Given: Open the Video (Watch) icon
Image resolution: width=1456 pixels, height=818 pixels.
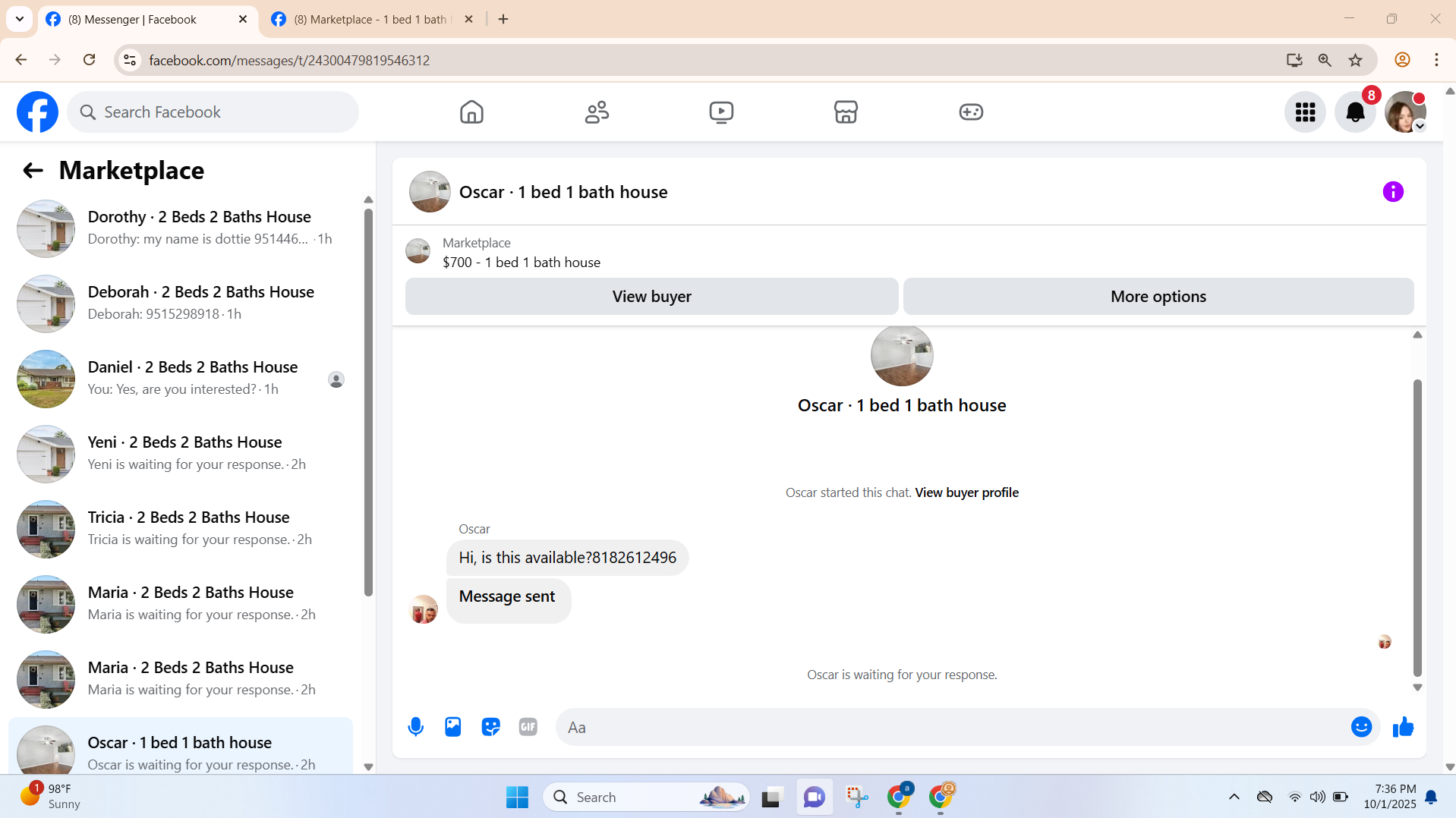Looking at the screenshot, I should pyautogui.click(x=721, y=112).
